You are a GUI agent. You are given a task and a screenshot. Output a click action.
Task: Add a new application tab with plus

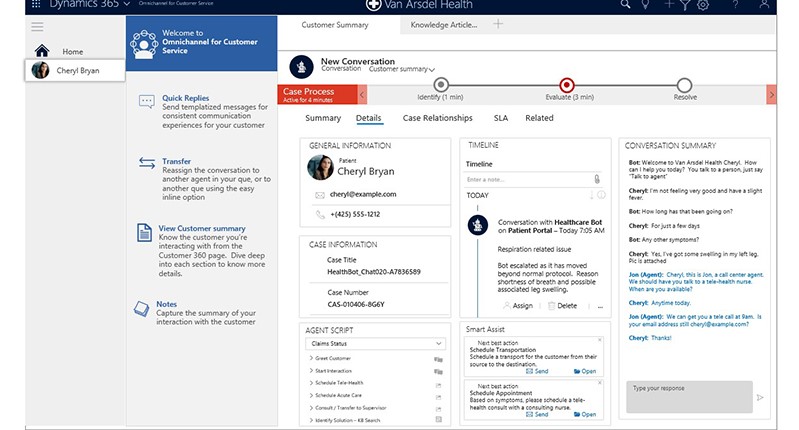[498, 24]
